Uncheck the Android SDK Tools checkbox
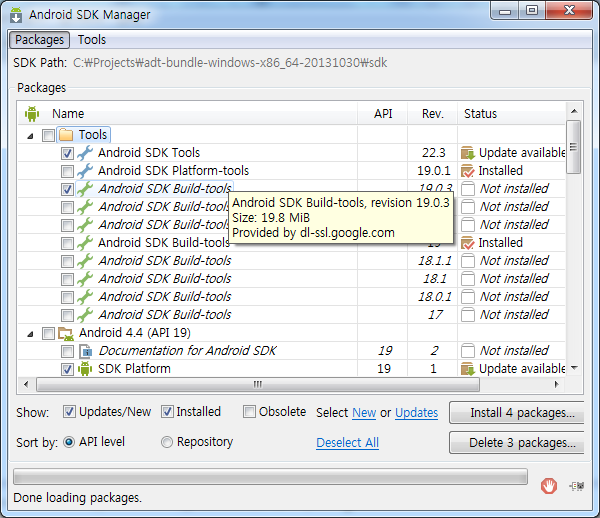Viewport: 600px width, 518px height. [x=67, y=153]
